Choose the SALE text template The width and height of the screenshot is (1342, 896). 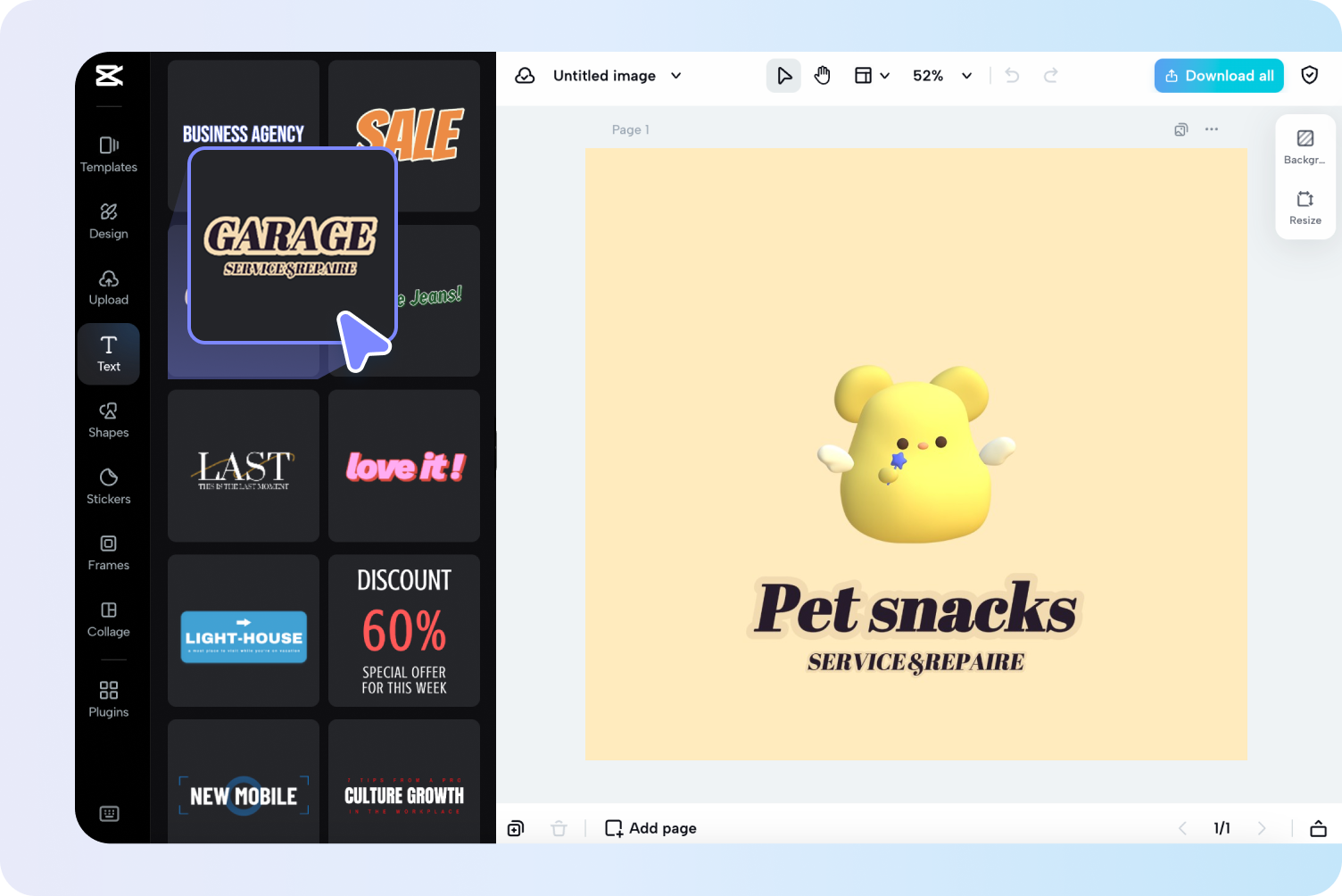(404, 136)
